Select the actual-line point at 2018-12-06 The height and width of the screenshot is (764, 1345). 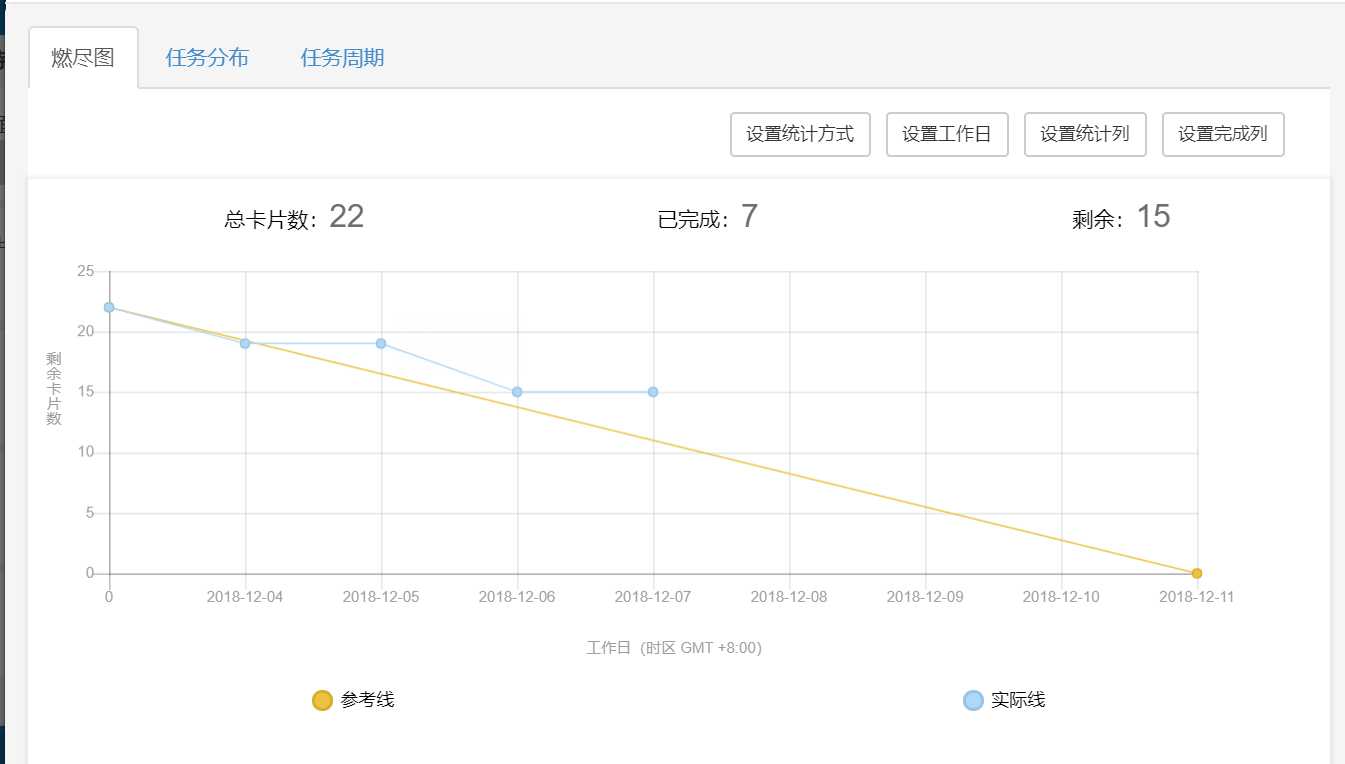click(517, 392)
